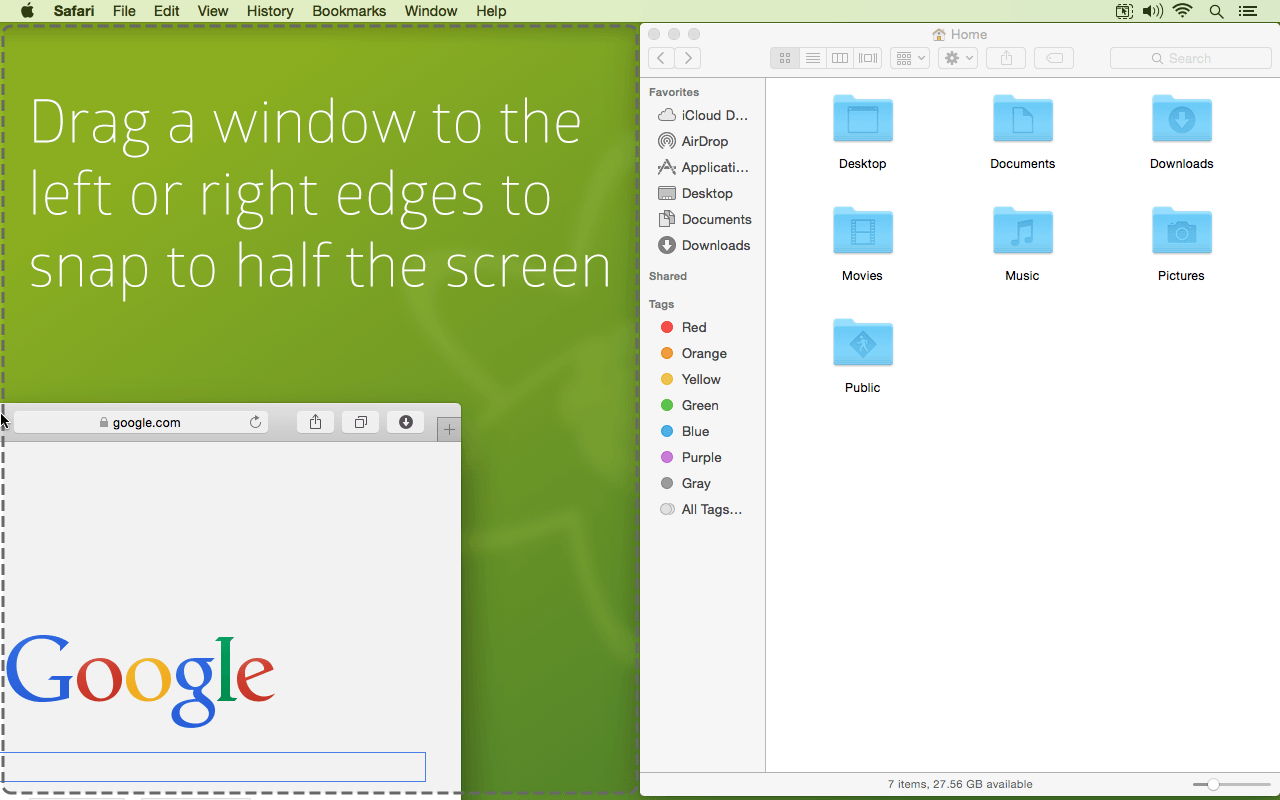Open the Help menu
The image size is (1280, 800).
[x=491, y=11]
